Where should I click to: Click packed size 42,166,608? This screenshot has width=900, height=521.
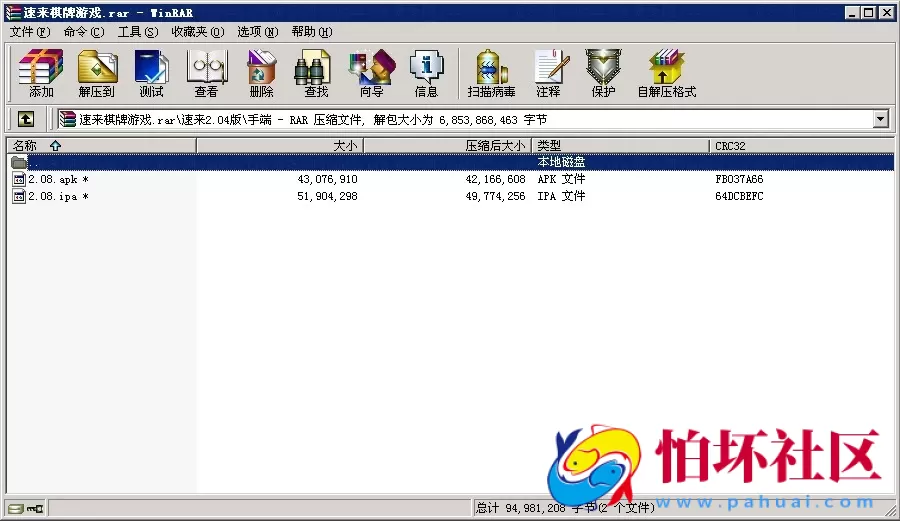[x=495, y=180]
